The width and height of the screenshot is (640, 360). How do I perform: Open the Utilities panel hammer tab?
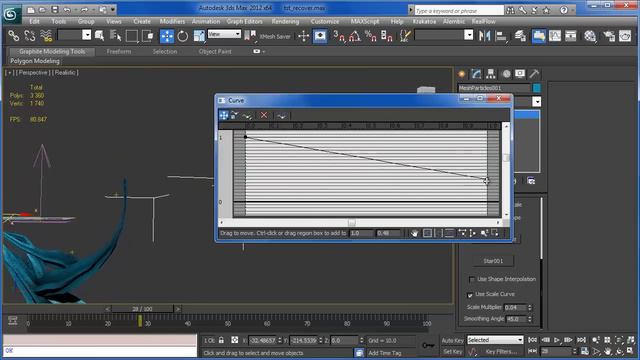click(x=534, y=74)
